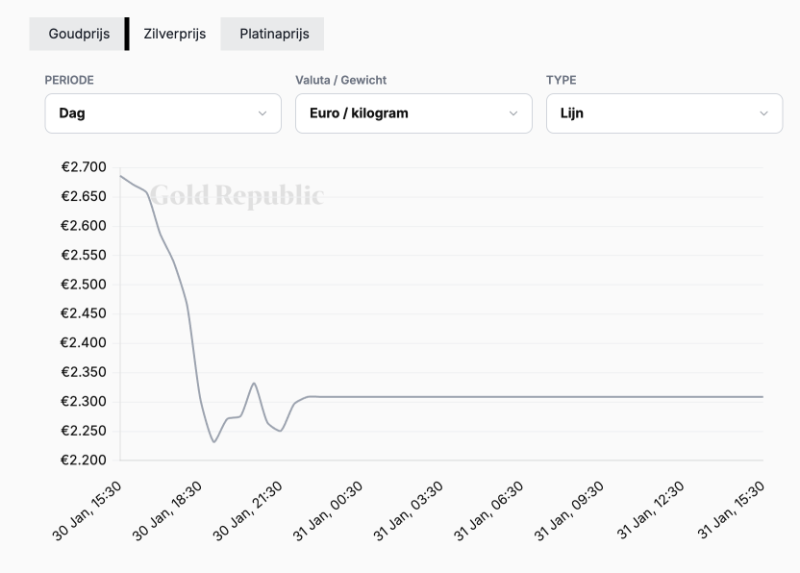Click the lowest dip of the price line
The width and height of the screenshot is (800, 573).
213,441
